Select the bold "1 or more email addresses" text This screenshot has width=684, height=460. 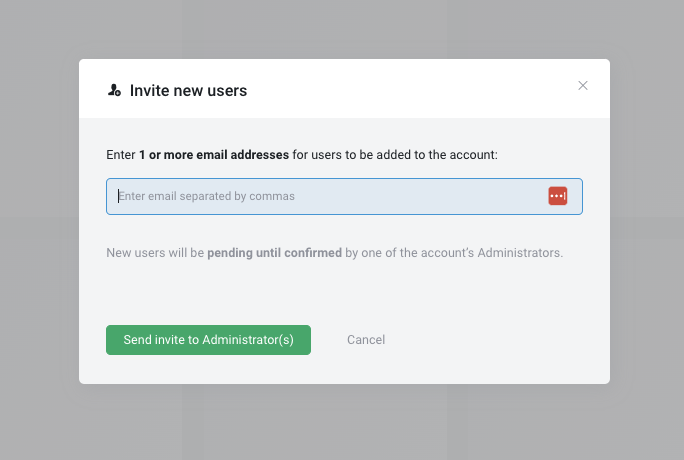point(214,155)
